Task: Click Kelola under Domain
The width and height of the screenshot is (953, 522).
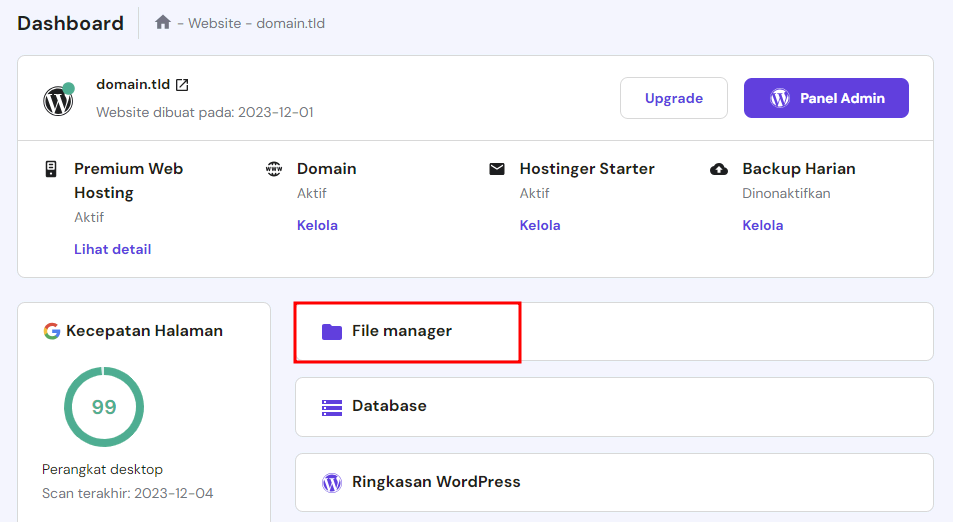Action: tap(317, 225)
